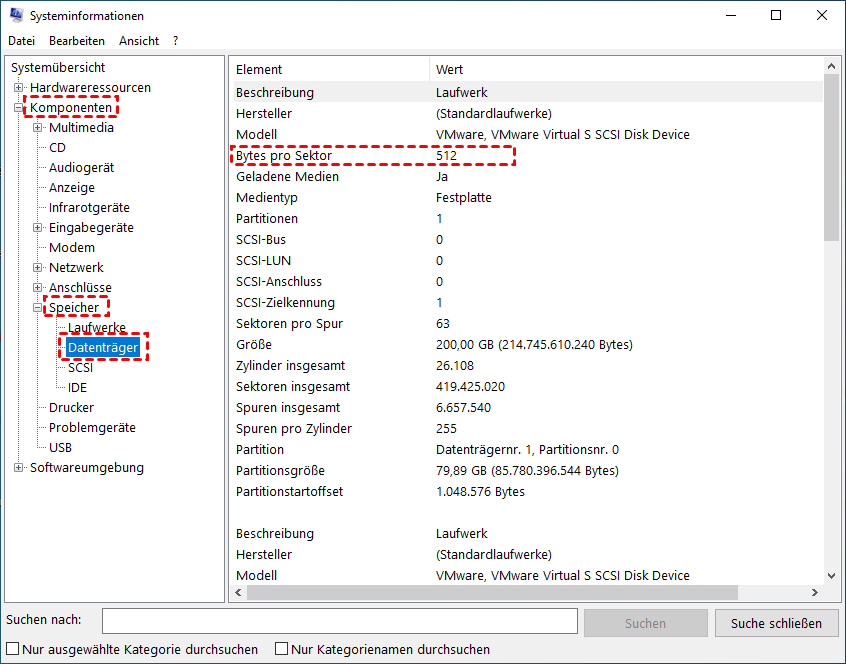Click the vertical scrollbar thumb

831,158
